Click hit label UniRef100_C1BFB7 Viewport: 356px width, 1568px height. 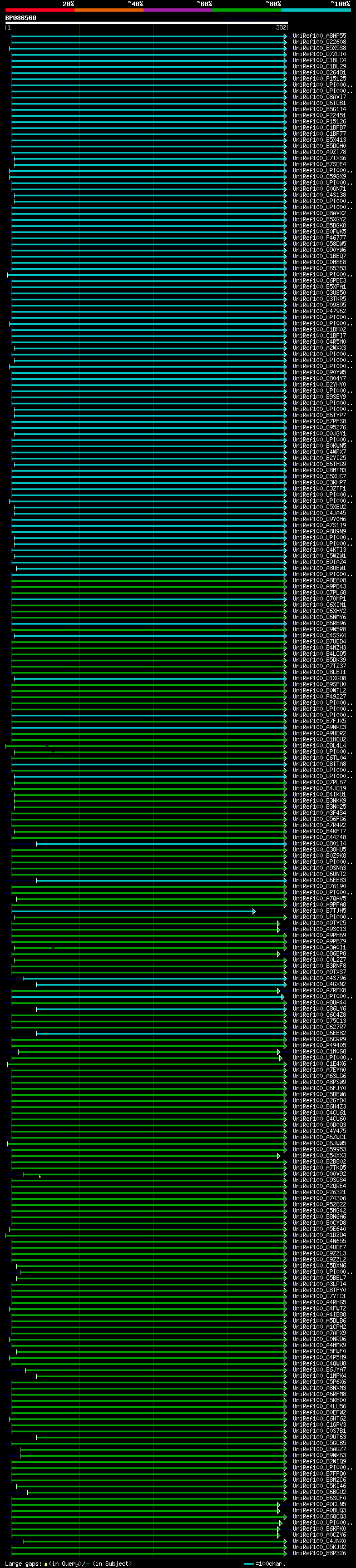(319, 128)
